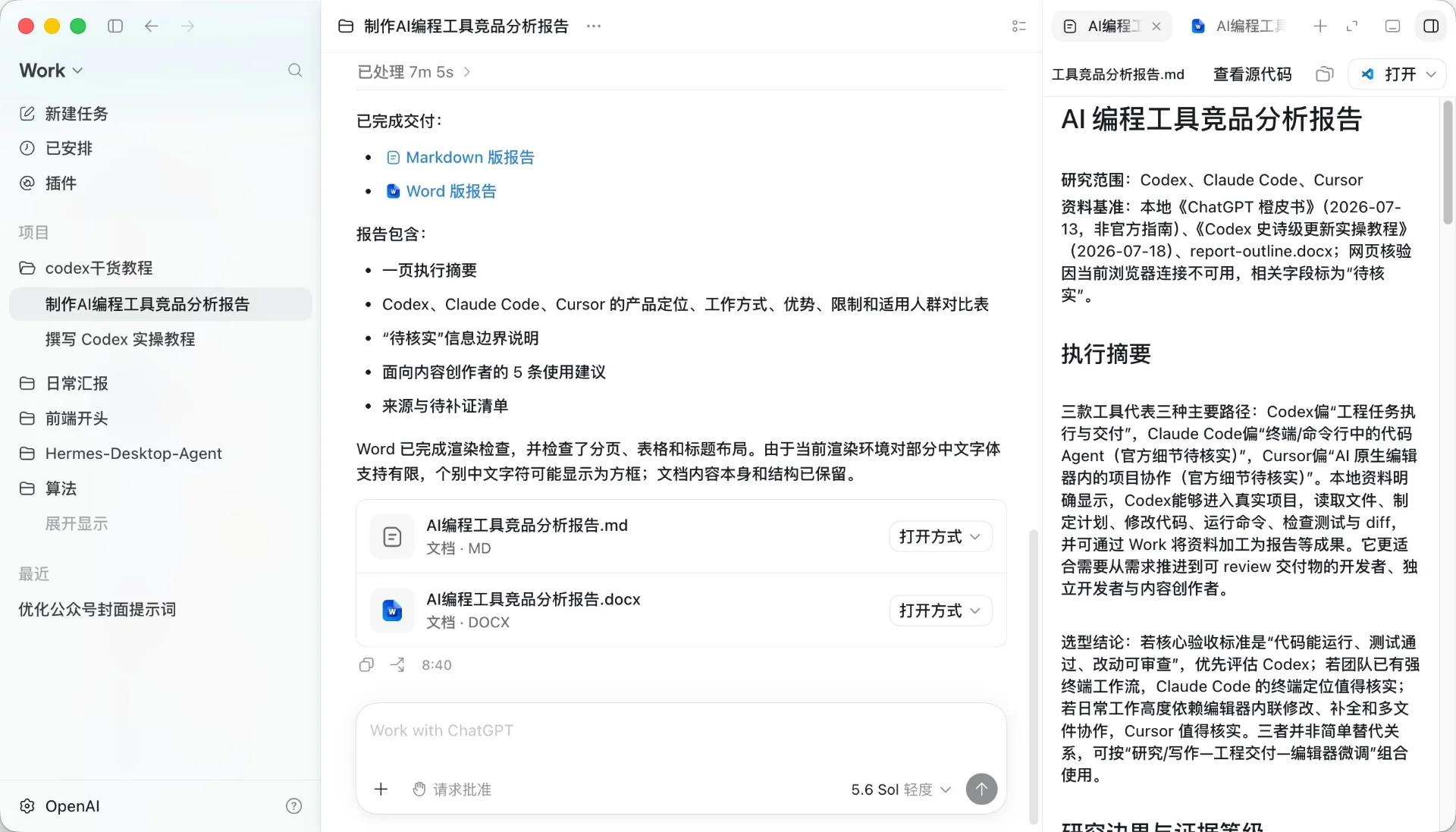Click the chat area vertical scrollbar
This screenshot has height=832, width=1456.
click(1033, 677)
